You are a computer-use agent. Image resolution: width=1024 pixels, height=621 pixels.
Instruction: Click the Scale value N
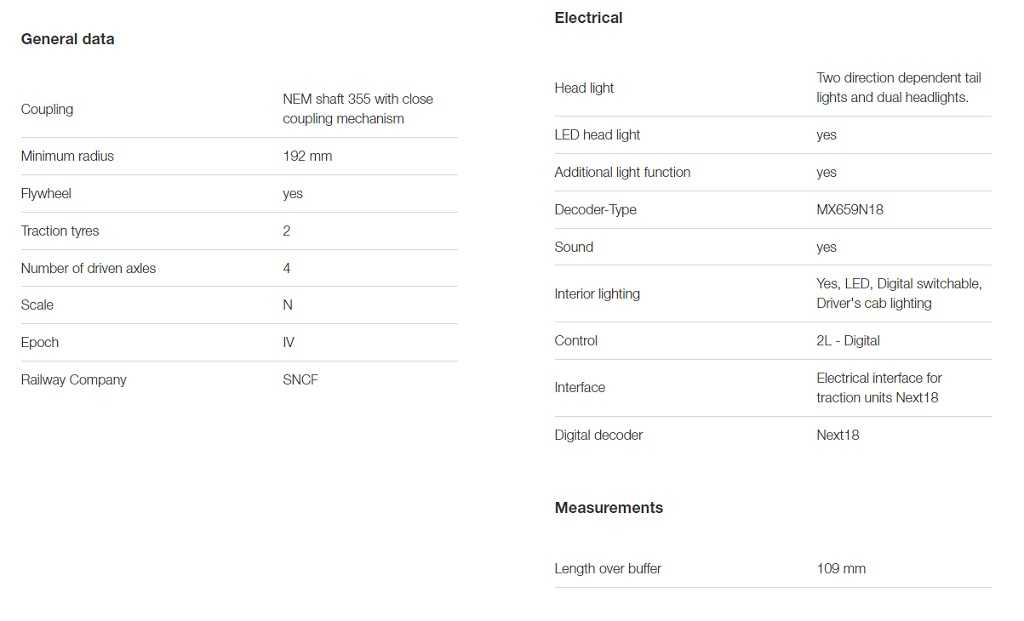click(x=288, y=305)
